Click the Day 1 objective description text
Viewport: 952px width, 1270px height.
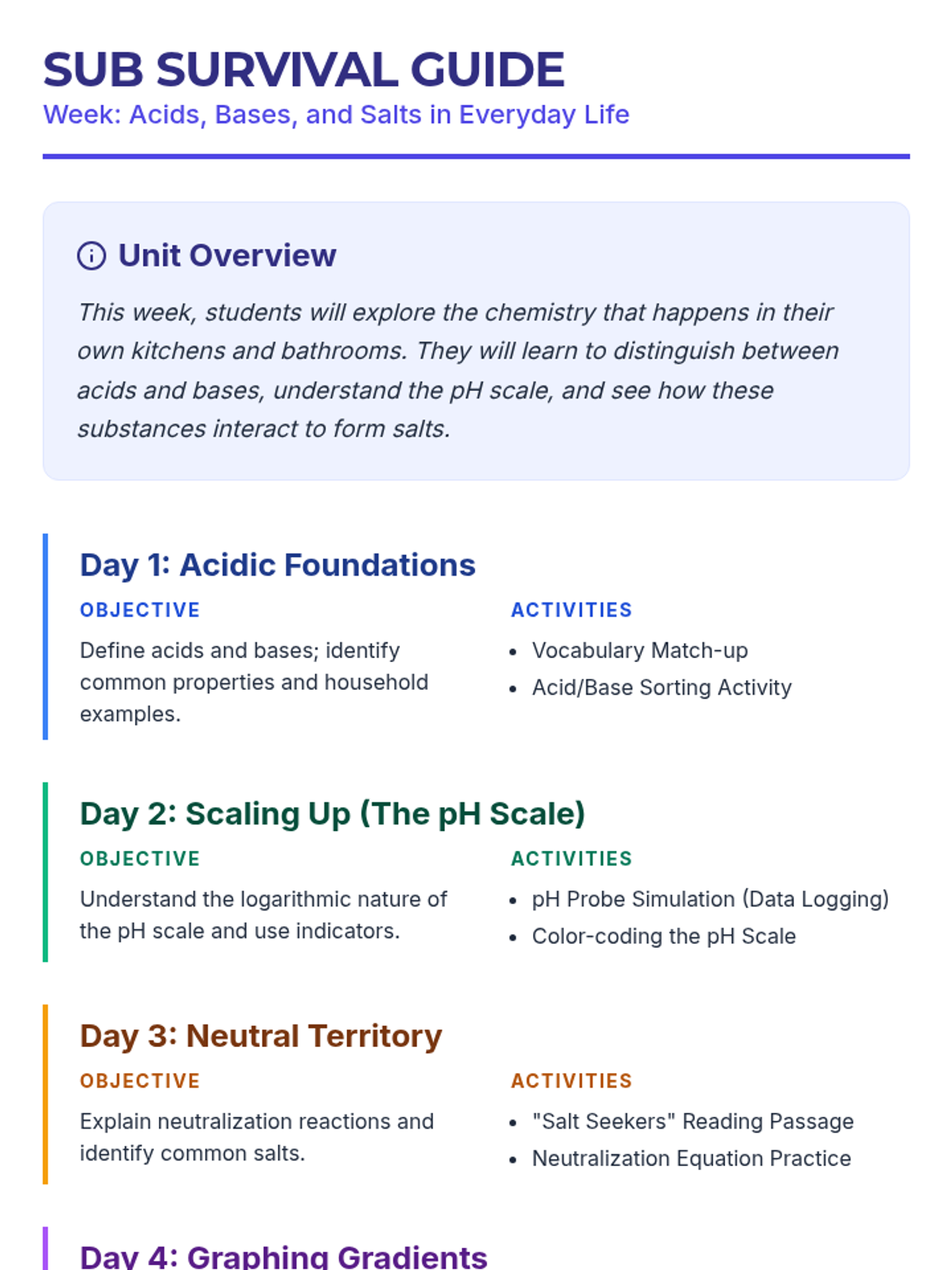tap(254, 682)
